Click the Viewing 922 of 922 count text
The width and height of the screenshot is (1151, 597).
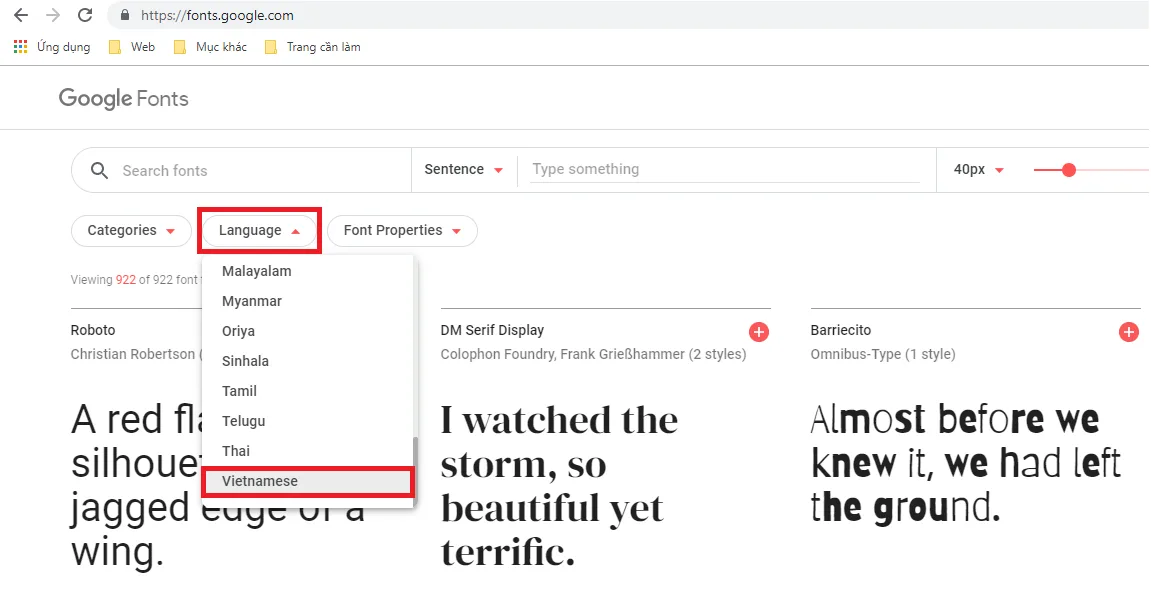coord(135,280)
